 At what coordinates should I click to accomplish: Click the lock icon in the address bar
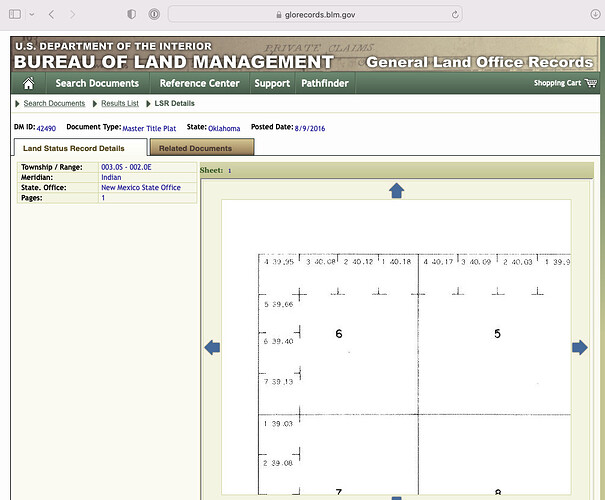pos(279,15)
